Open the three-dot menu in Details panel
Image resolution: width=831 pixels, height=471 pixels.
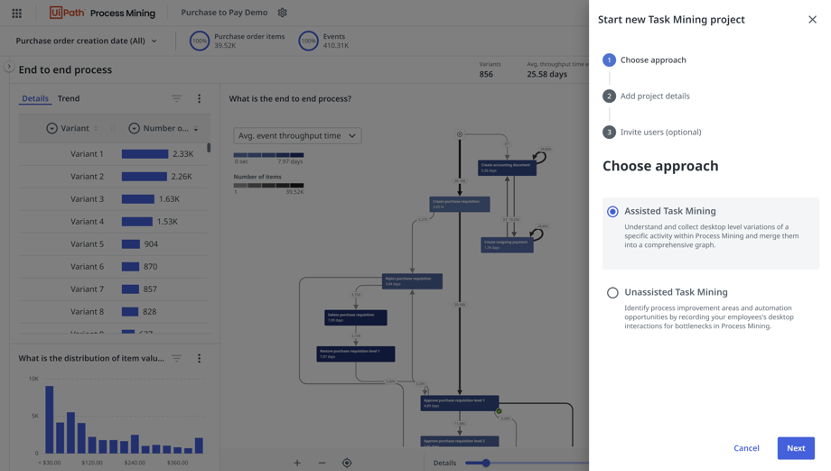199,99
